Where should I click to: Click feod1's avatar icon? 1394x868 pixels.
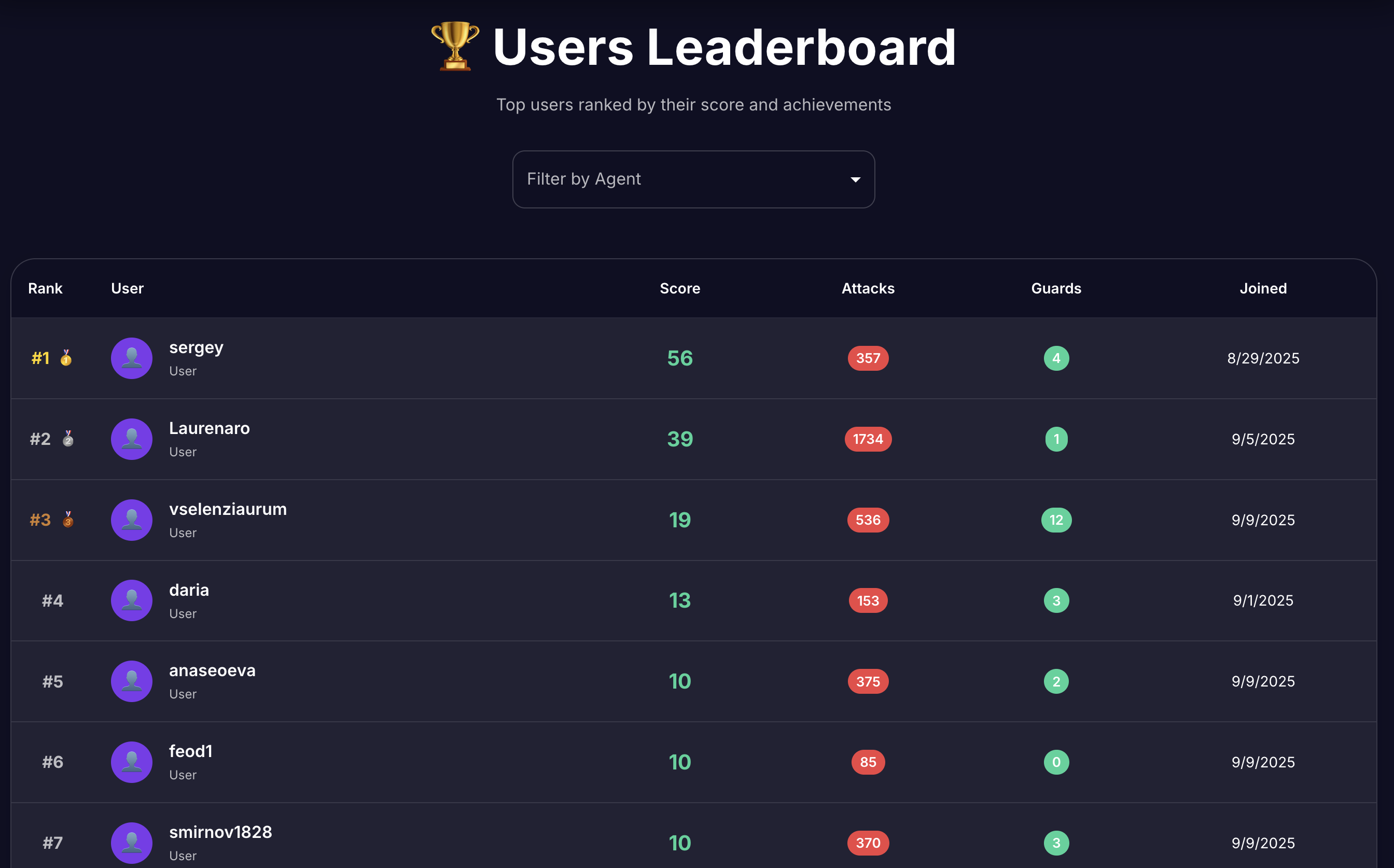(132, 762)
